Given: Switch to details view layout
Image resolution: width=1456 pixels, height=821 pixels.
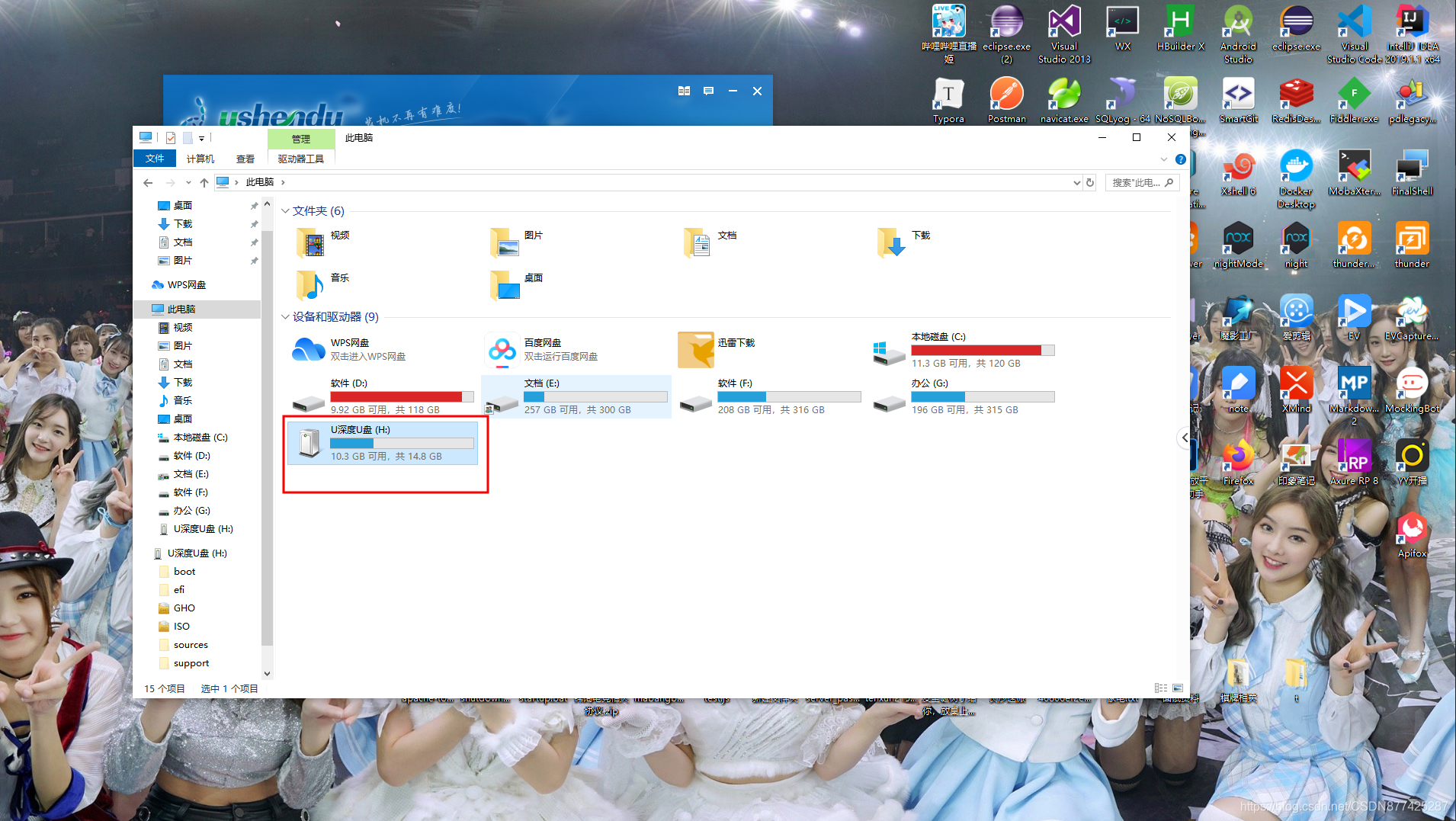Looking at the screenshot, I should pyautogui.click(x=1160, y=688).
